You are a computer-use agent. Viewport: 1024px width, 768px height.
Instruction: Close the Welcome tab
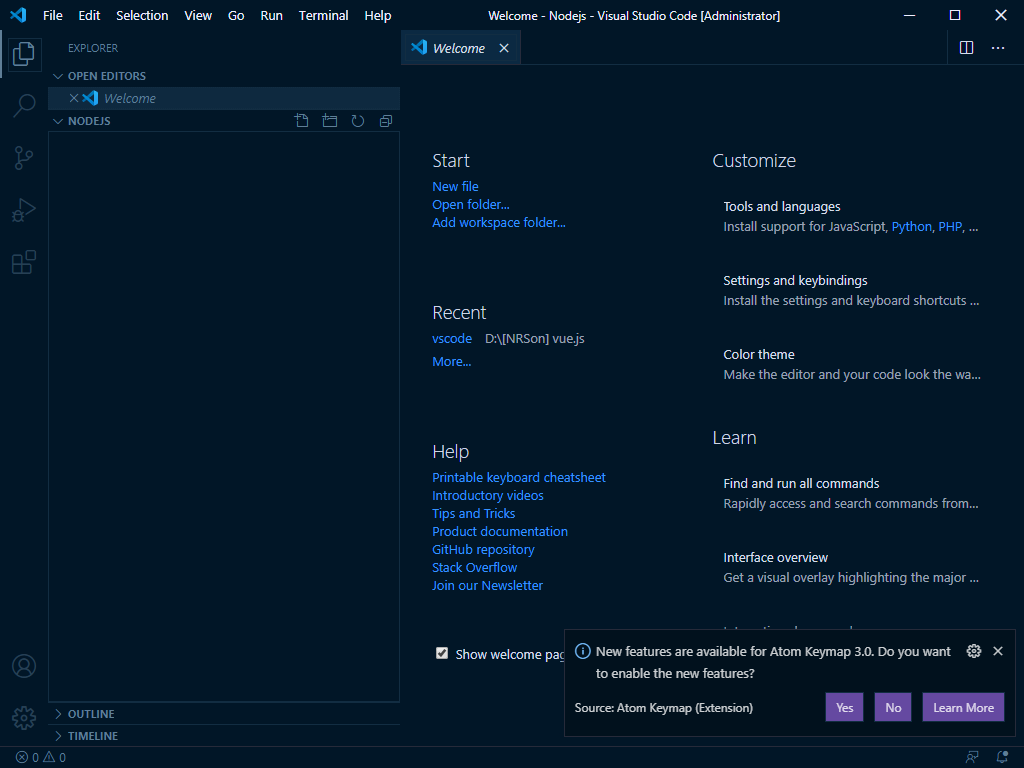(x=504, y=48)
